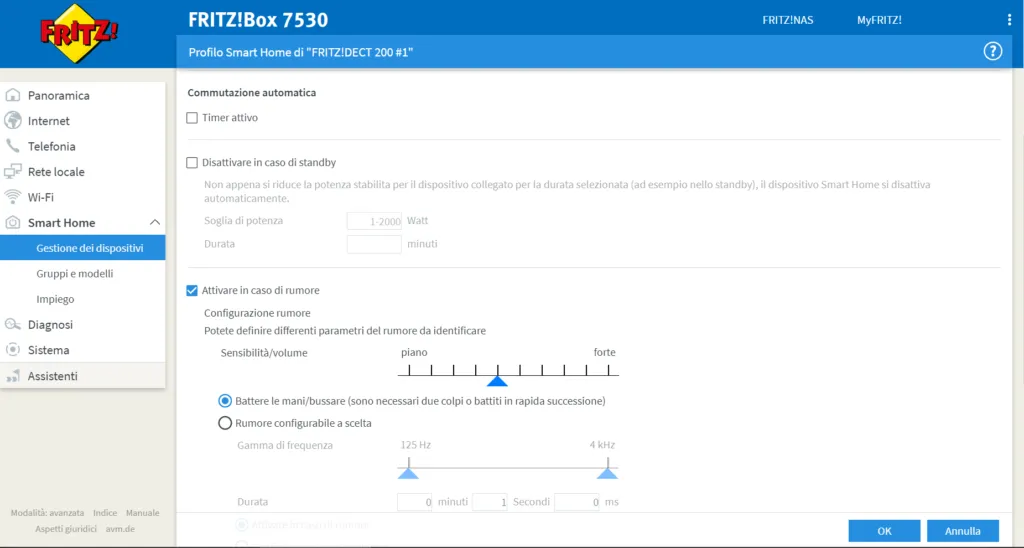Click the Telefonia phone icon
This screenshot has width=1024, height=548.
tap(12, 146)
